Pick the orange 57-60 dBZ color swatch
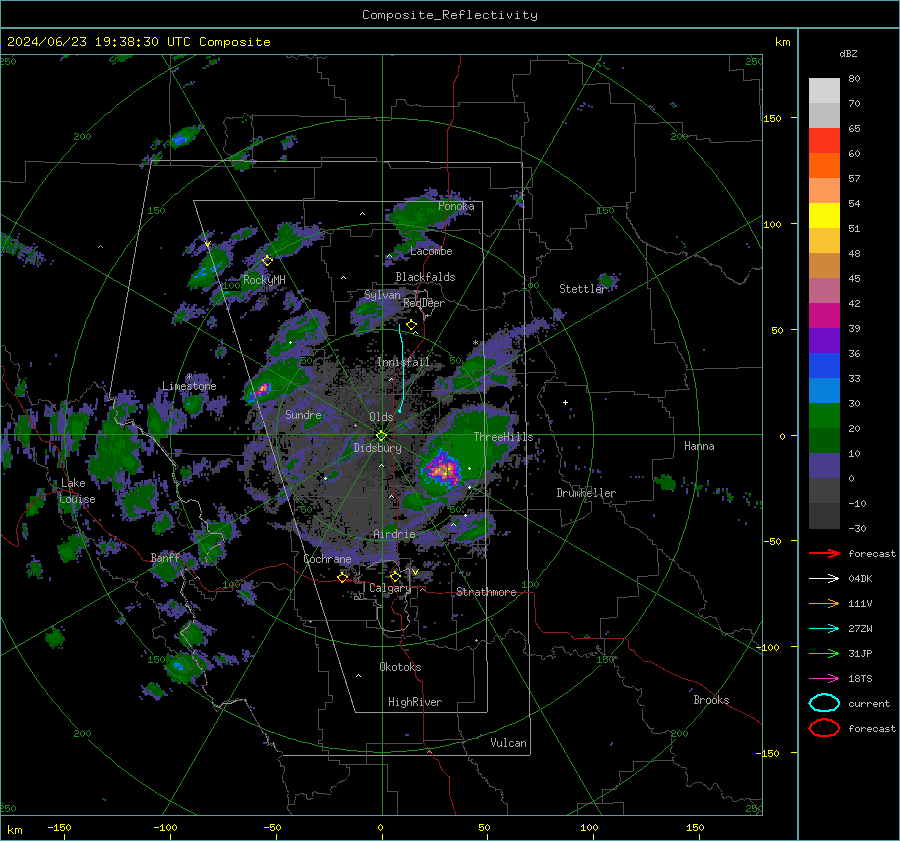This screenshot has width=900, height=841. coord(824,165)
